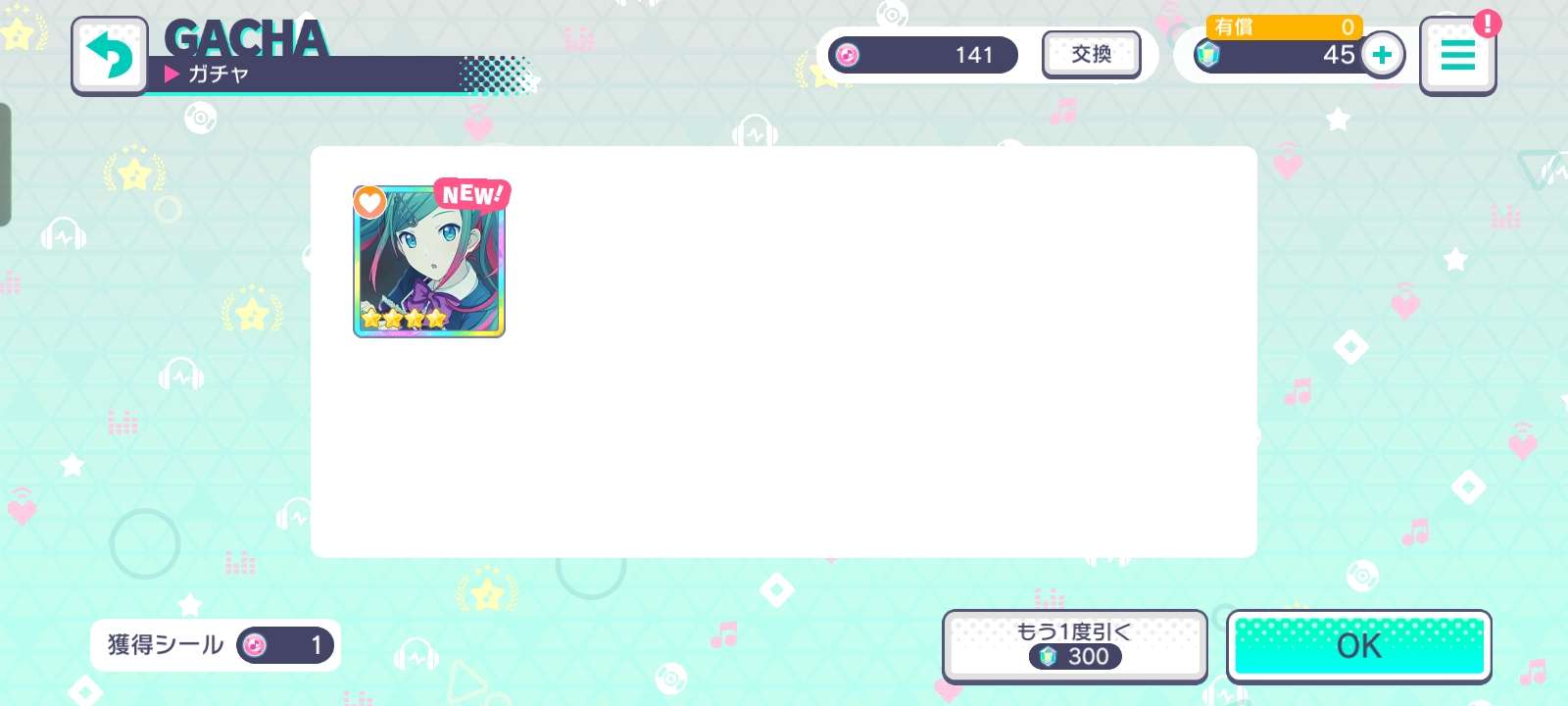Tap the GACHA header title

pyautogui.click(x=245, y=37)
